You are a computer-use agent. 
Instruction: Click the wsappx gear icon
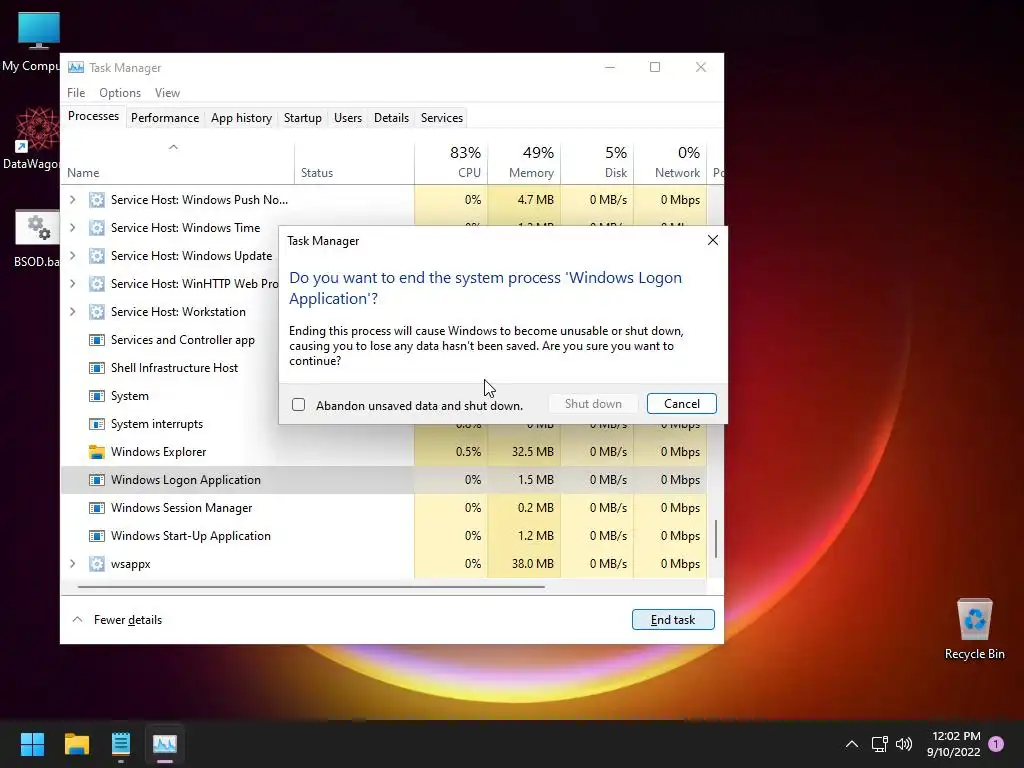coord(97,564)
